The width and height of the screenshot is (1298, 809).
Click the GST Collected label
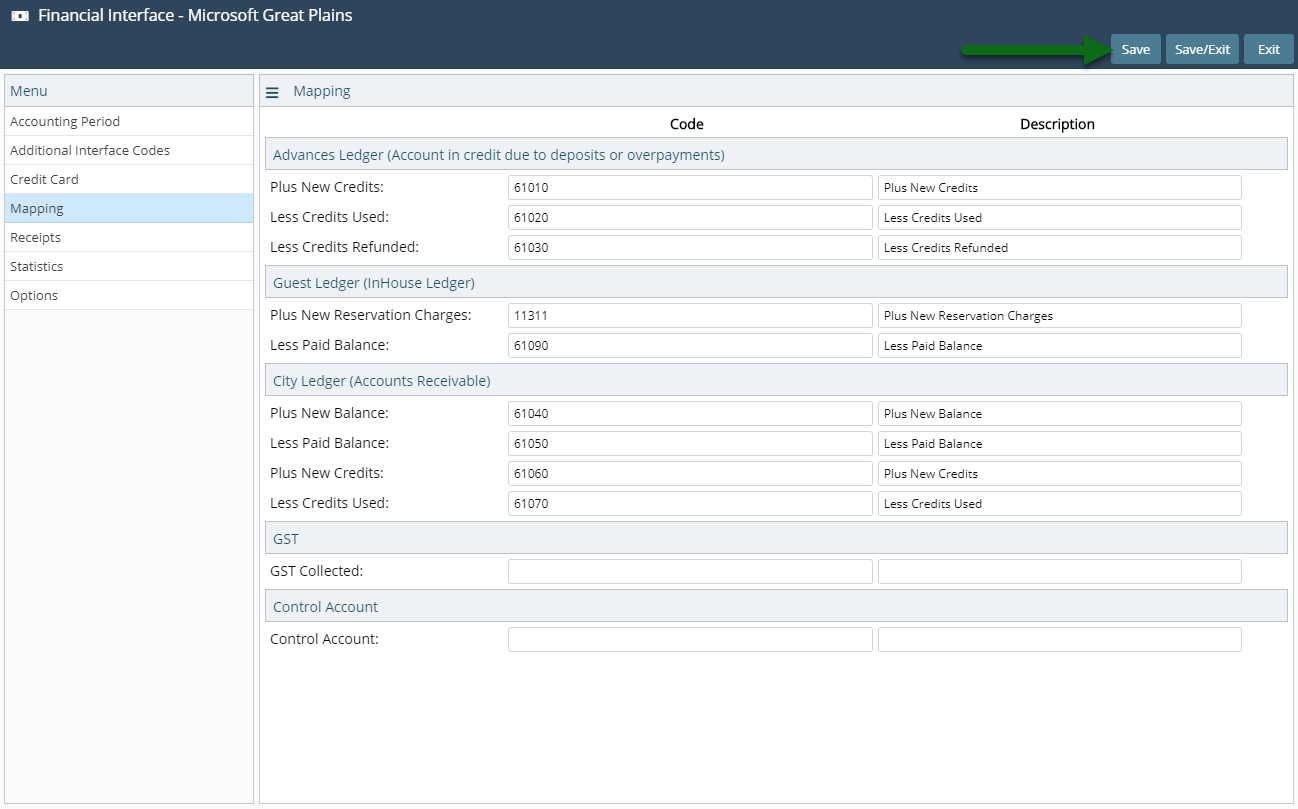click(317, 571)
